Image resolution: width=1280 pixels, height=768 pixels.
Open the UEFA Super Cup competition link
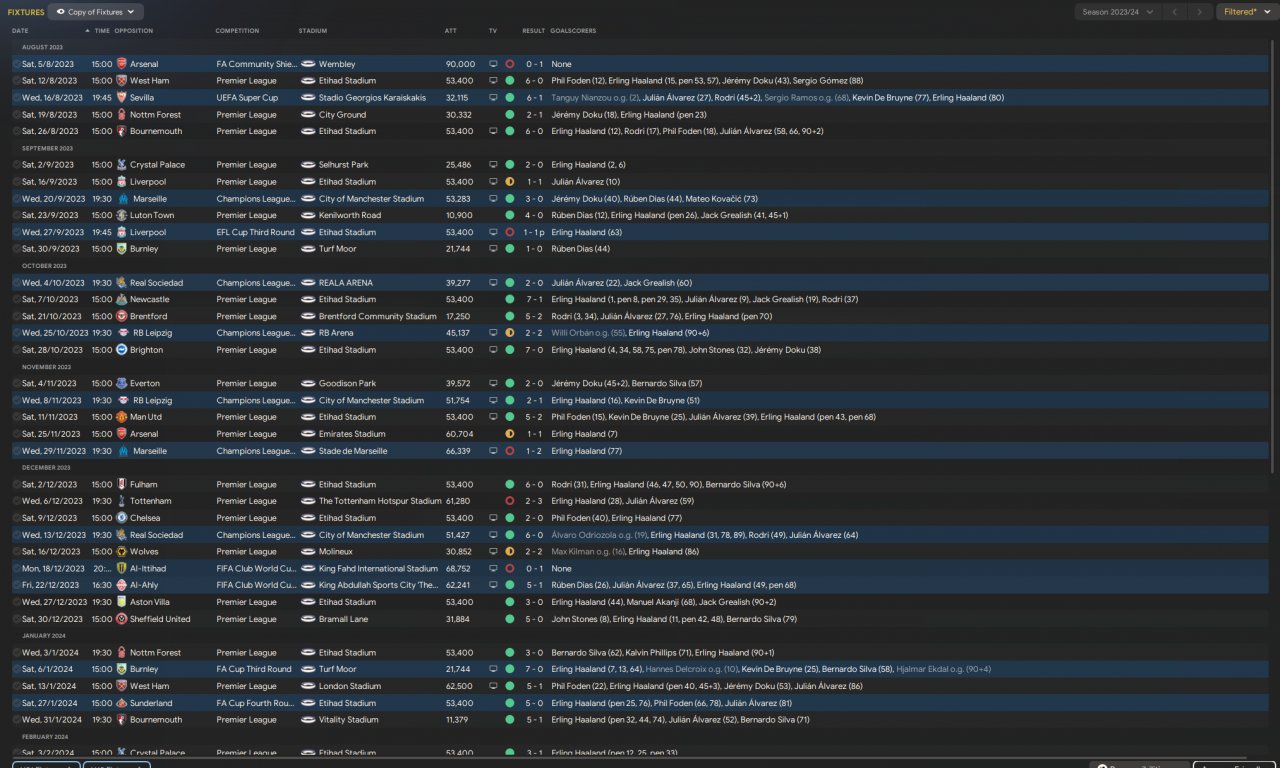(x=247, y=98)
